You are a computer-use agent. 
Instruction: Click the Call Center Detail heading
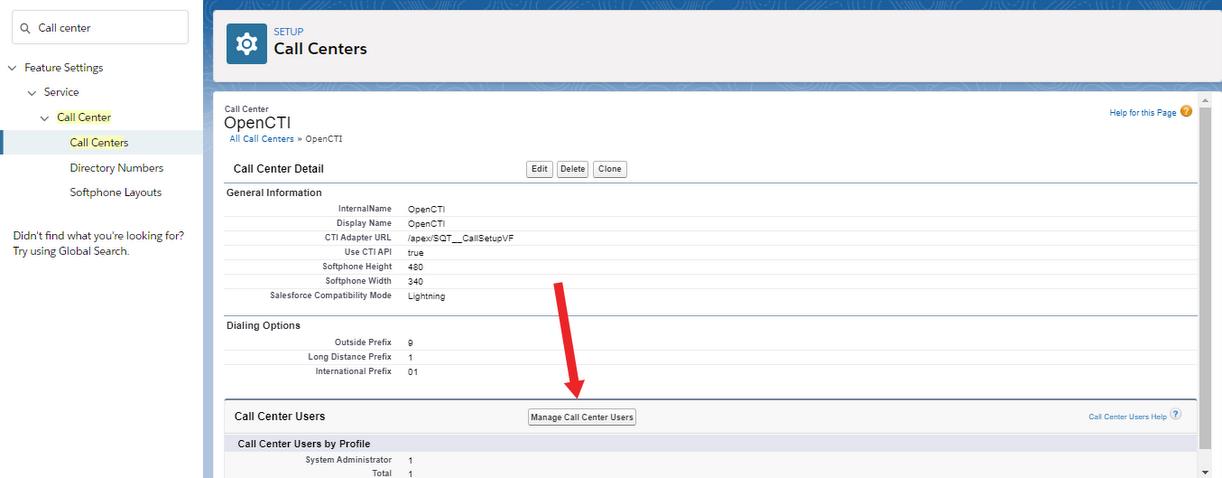(x=279, y=169)
